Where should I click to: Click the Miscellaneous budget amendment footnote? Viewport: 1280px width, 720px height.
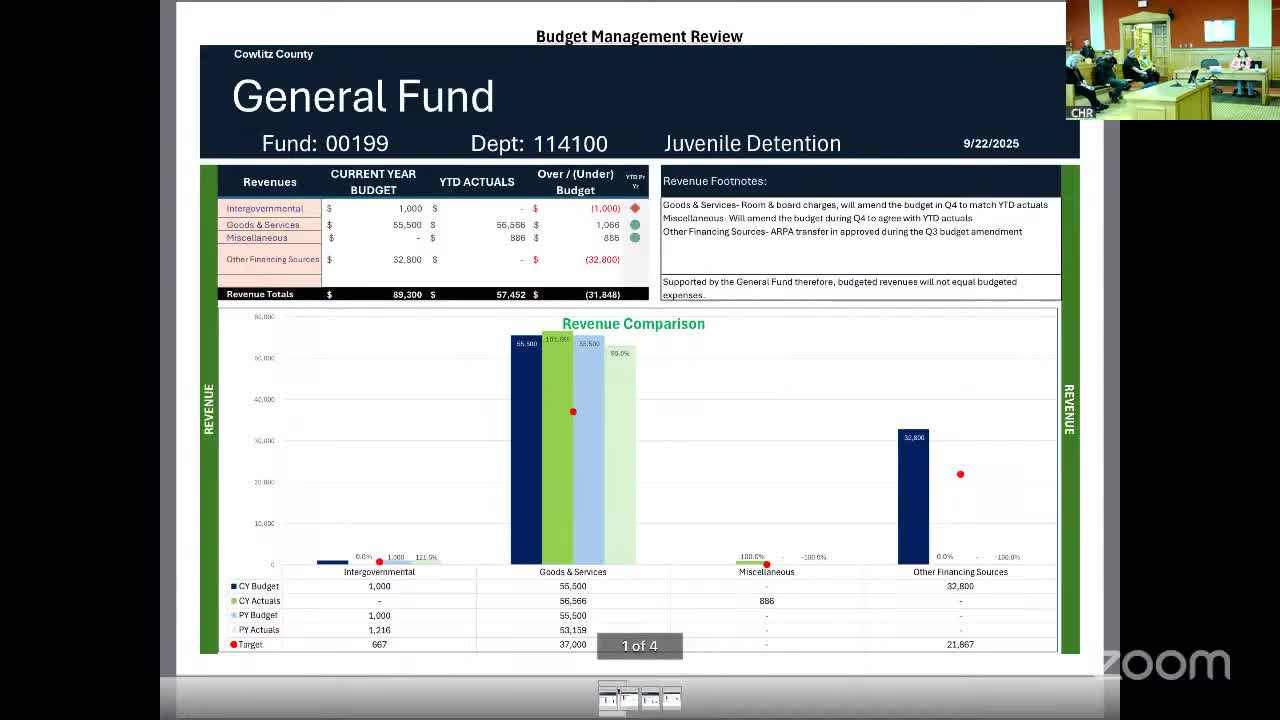[x=817, y=218]
